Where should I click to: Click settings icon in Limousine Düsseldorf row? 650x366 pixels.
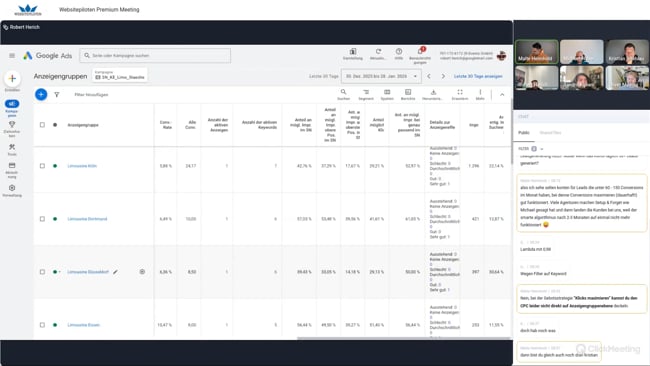click(x=142, y=272)
